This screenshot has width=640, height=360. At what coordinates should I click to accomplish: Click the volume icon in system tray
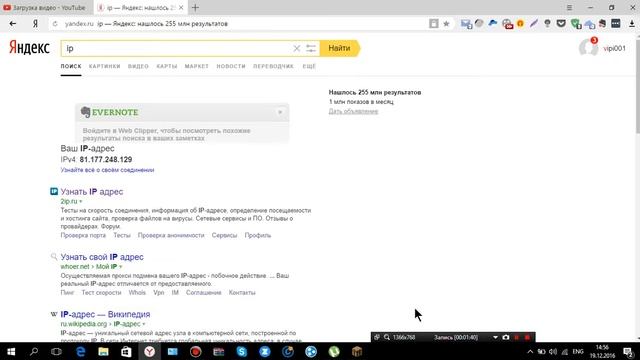(x=553, y=351)
